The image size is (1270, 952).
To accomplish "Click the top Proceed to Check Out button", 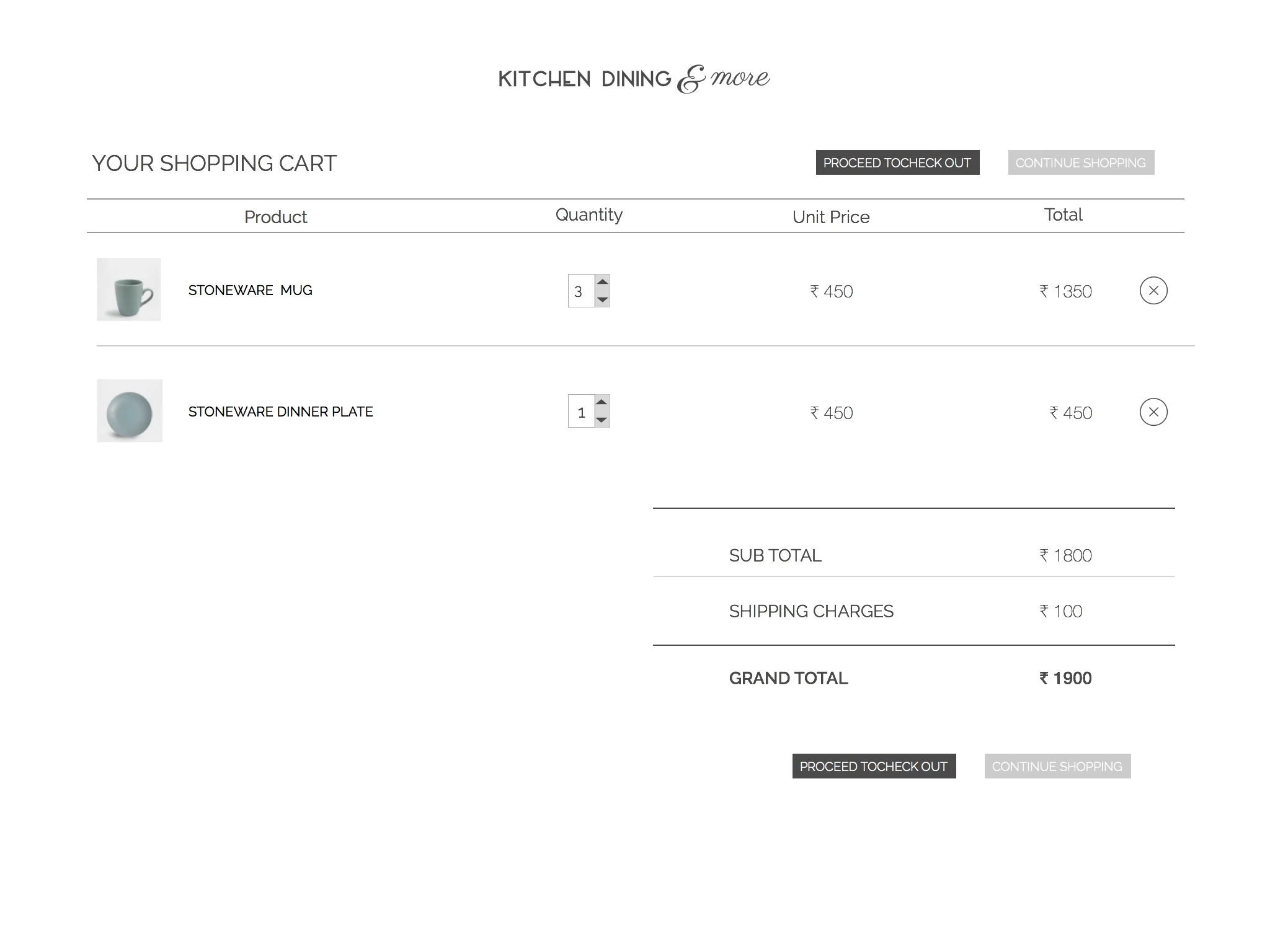I will pos(897,162).
